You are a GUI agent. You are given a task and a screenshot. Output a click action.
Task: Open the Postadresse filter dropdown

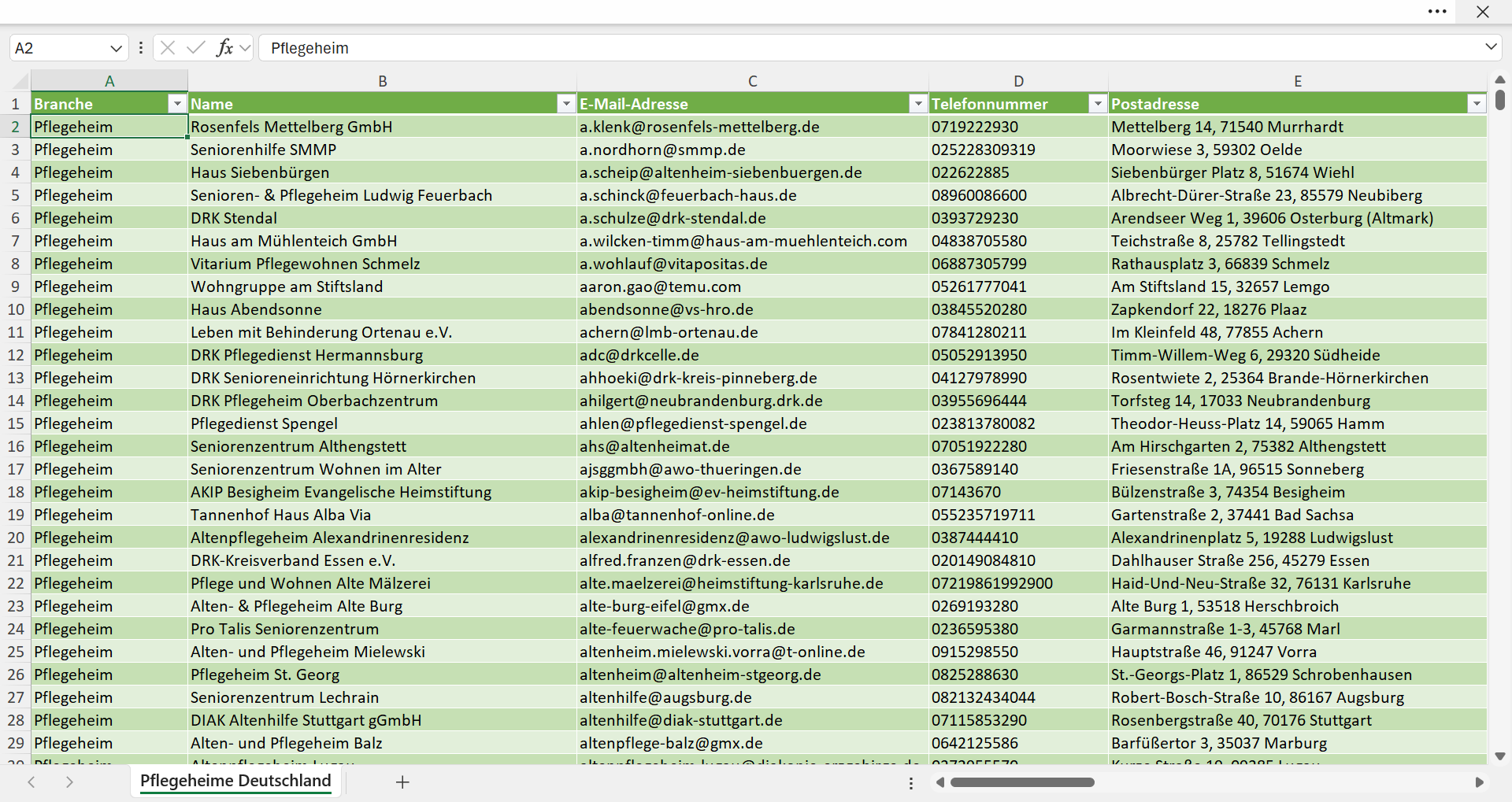tap(1477, 104)
